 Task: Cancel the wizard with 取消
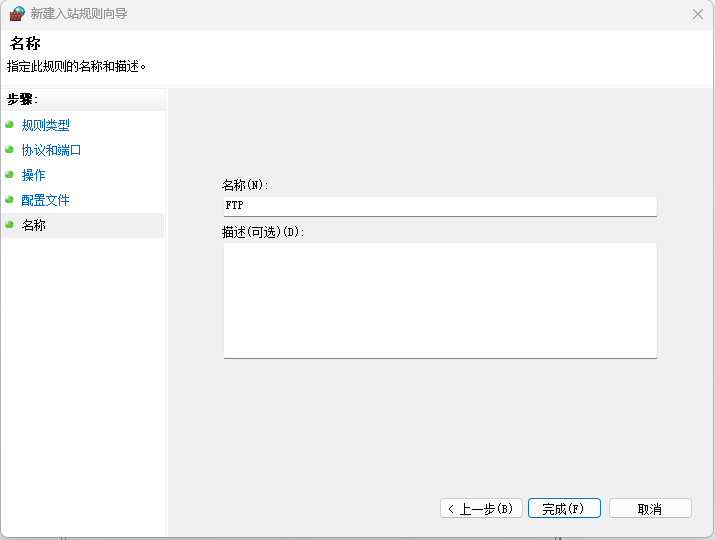(650, 509)
